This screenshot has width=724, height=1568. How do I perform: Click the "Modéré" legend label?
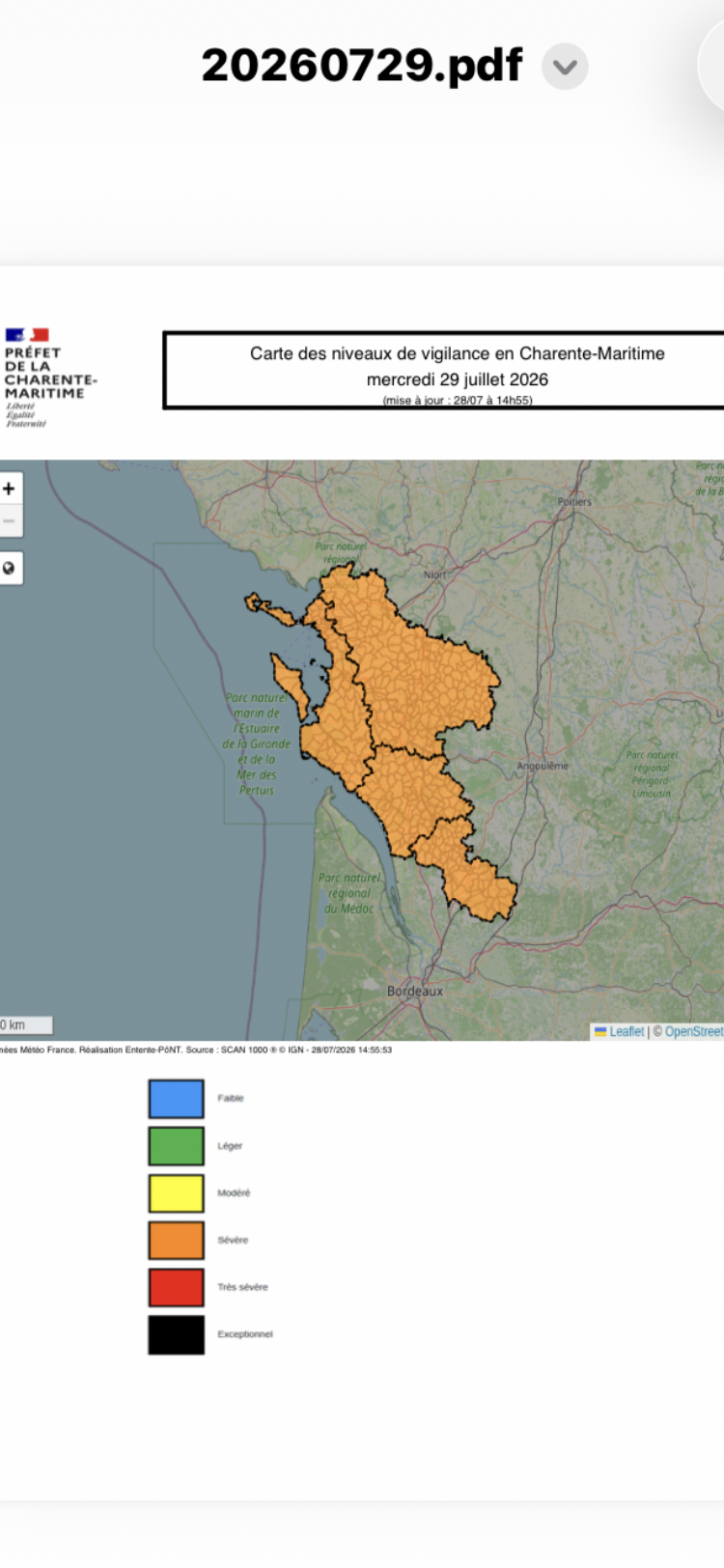tap(234, 1193)
